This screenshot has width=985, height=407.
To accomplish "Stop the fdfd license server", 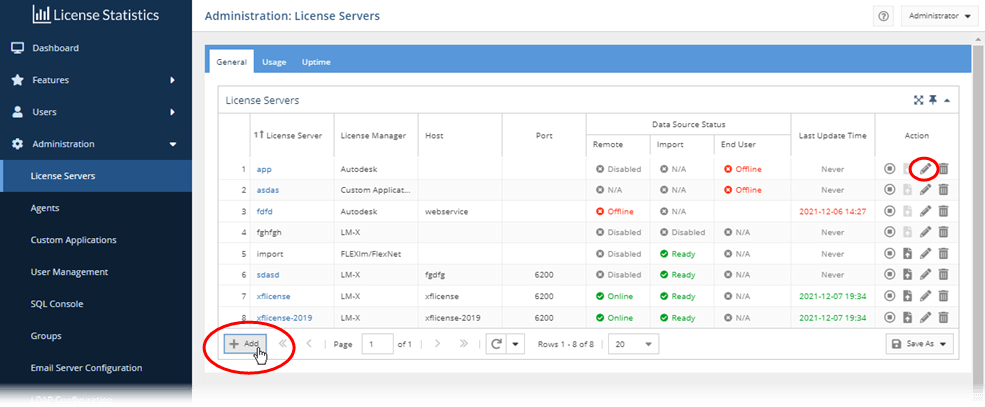I will [x=890, y=211].
